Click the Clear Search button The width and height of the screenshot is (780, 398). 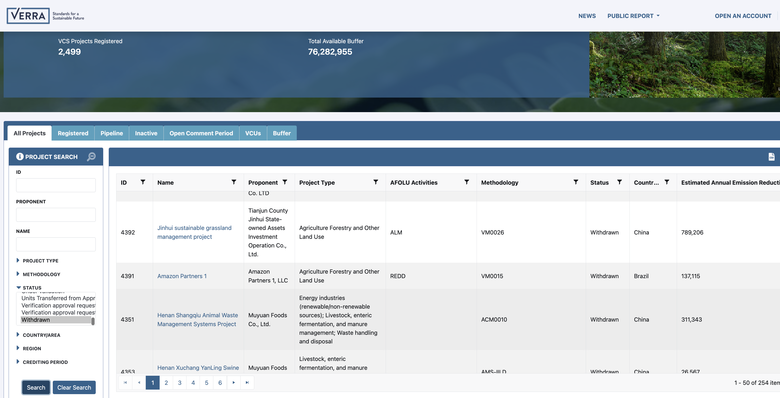point(74,388)
